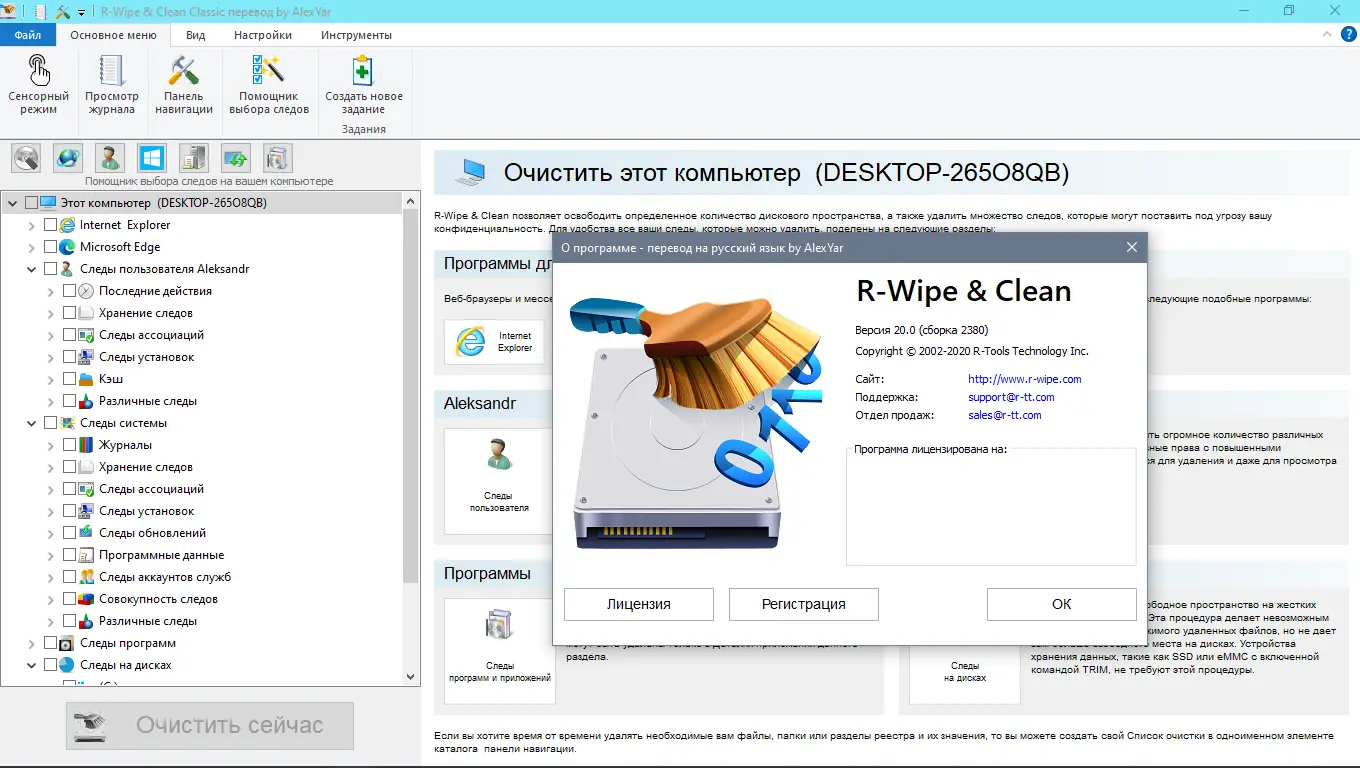Click the Windows logo wizard icon
Viewport: 1360px width, 768px height.
(152, 158)
